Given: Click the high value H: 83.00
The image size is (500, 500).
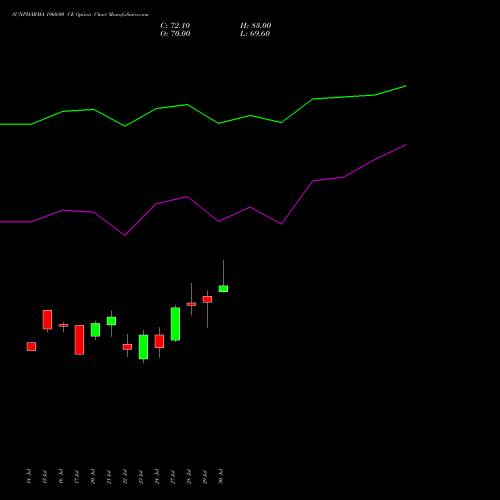Looking at the screenshot, I should [x=255, y=26].
